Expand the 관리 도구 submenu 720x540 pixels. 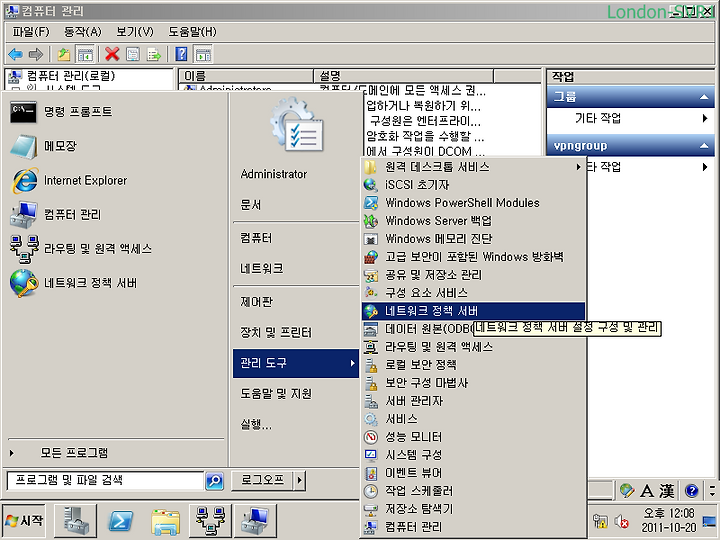(x=296, y=363)
